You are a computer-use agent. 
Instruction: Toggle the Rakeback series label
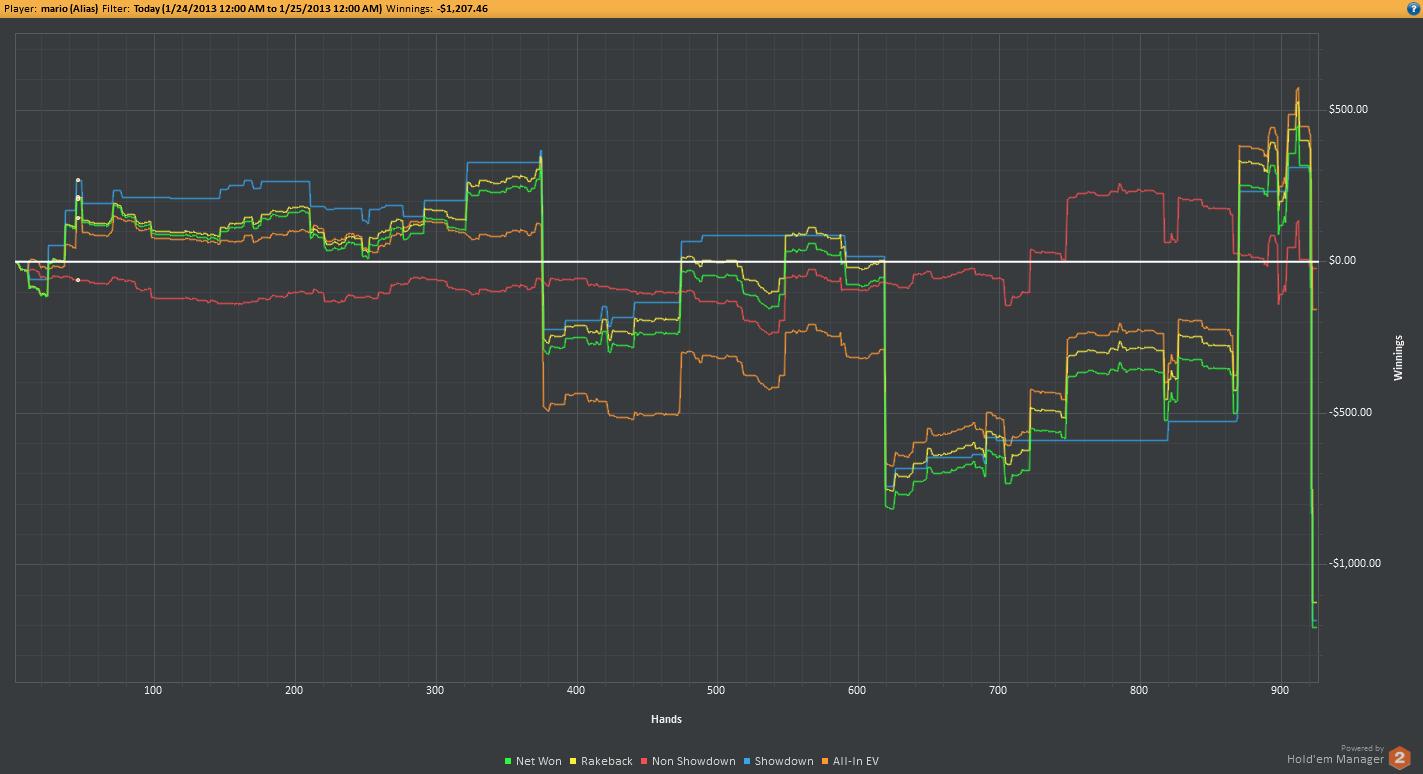607,762
